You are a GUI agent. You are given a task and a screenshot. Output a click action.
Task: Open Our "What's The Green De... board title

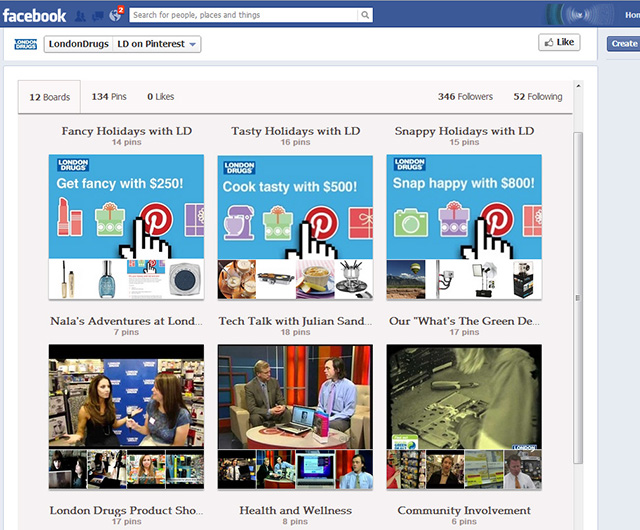pyautogui.click(x=464, y=321)
